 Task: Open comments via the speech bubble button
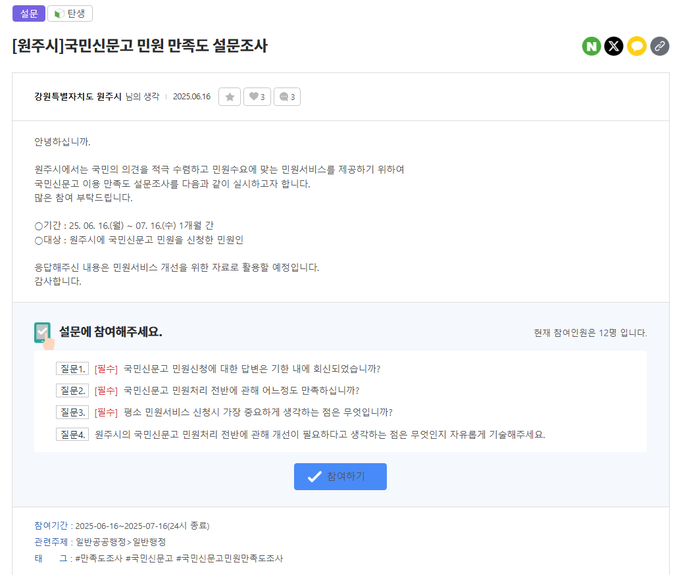[x=287, y=97]
